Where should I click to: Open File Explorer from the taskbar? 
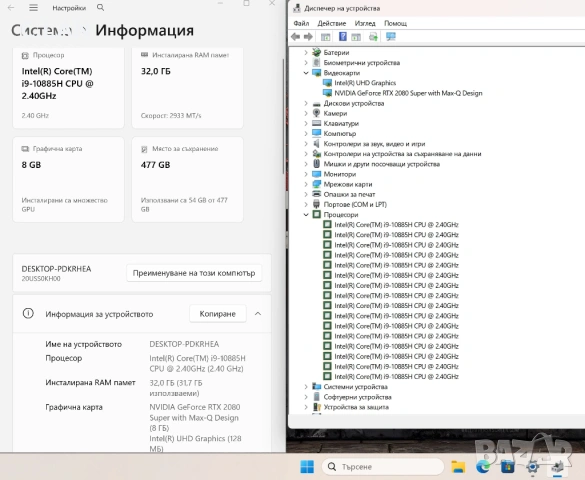(458, 466)
